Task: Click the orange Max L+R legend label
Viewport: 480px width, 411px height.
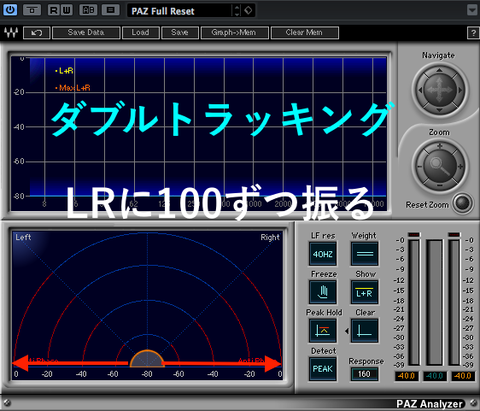Action: click(x=73, y=88)
